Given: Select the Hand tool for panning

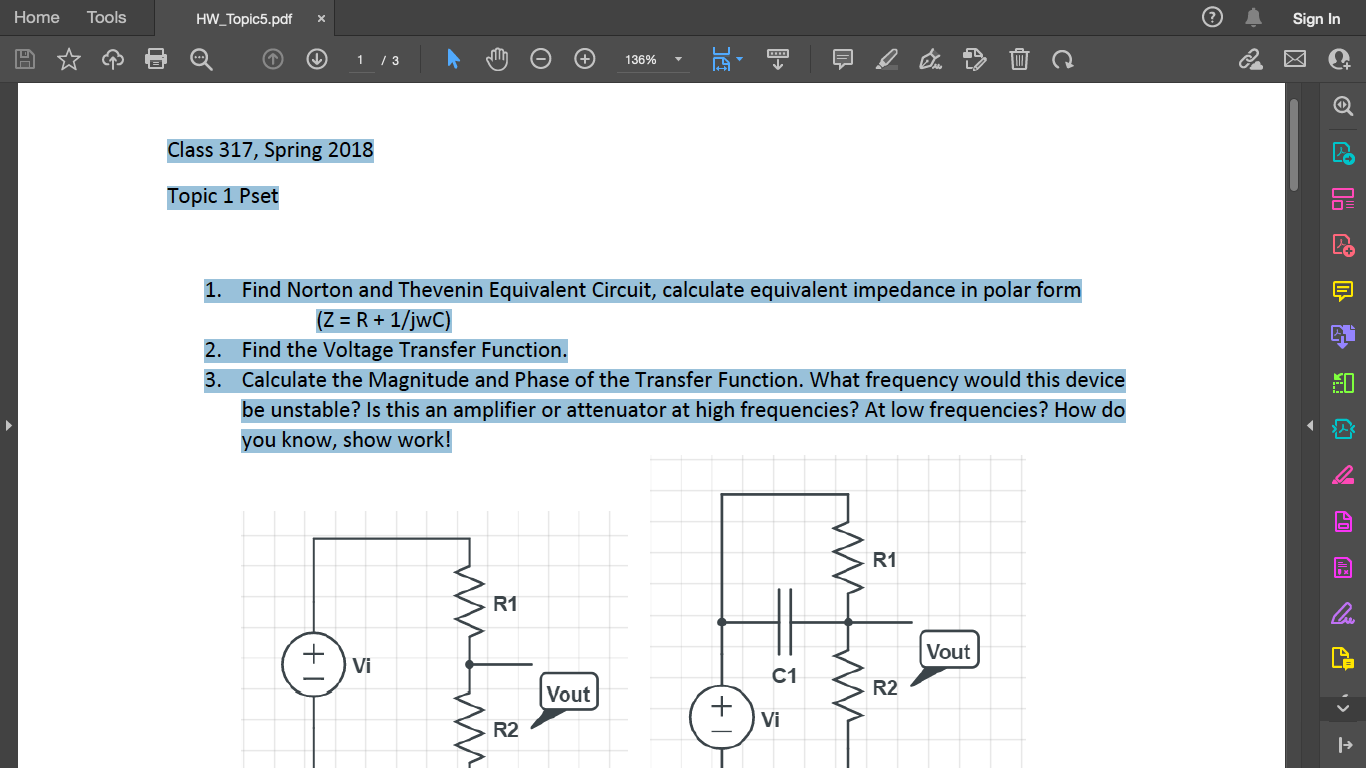Looking at the screenshot, I should point(497,59).
